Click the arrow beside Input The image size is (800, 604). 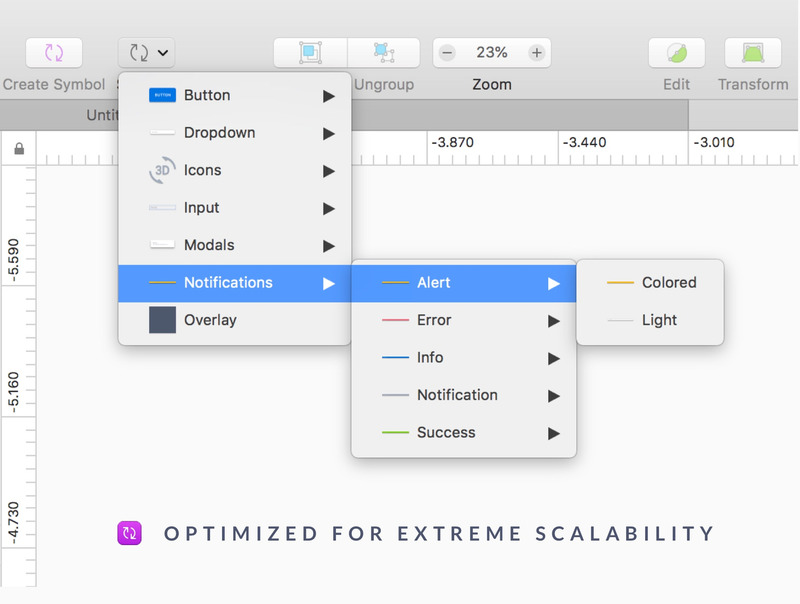point(329,209)
